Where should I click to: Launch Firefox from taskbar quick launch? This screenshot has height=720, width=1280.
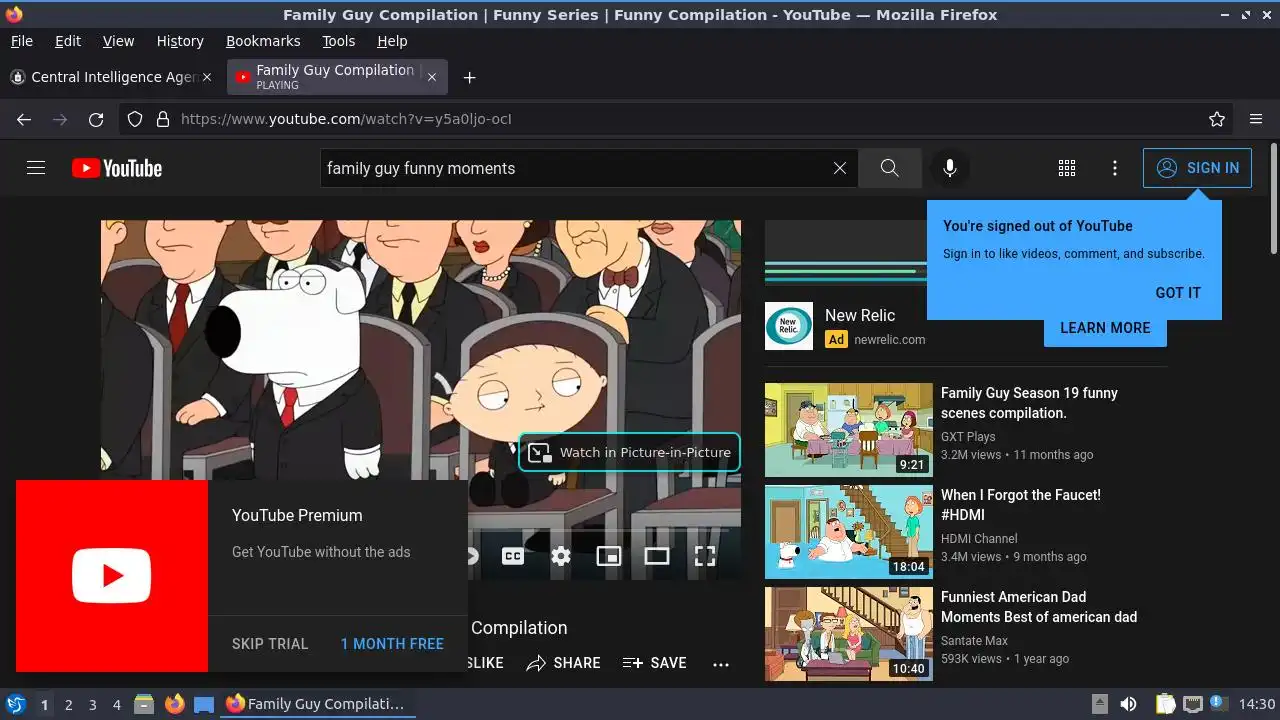(x=174, y=704)
